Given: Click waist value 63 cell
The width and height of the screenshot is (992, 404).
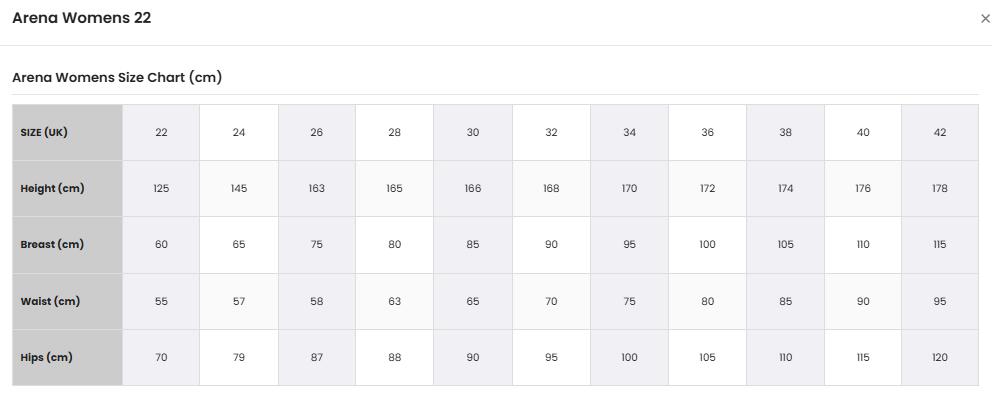Looking at the screenshot, I should (394, 301).
